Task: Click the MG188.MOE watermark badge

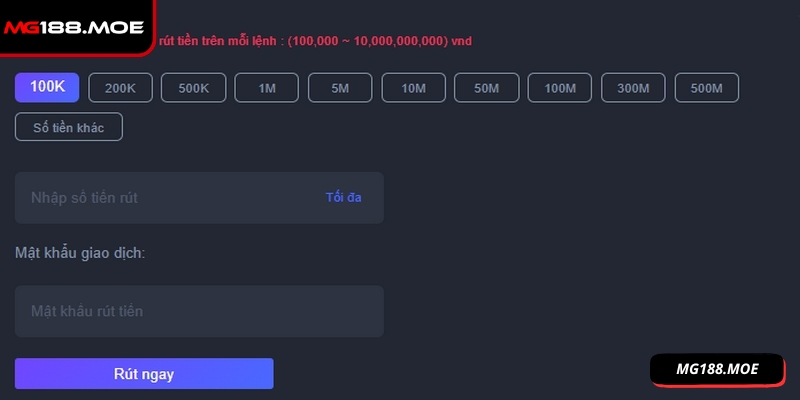Action: 717,370
